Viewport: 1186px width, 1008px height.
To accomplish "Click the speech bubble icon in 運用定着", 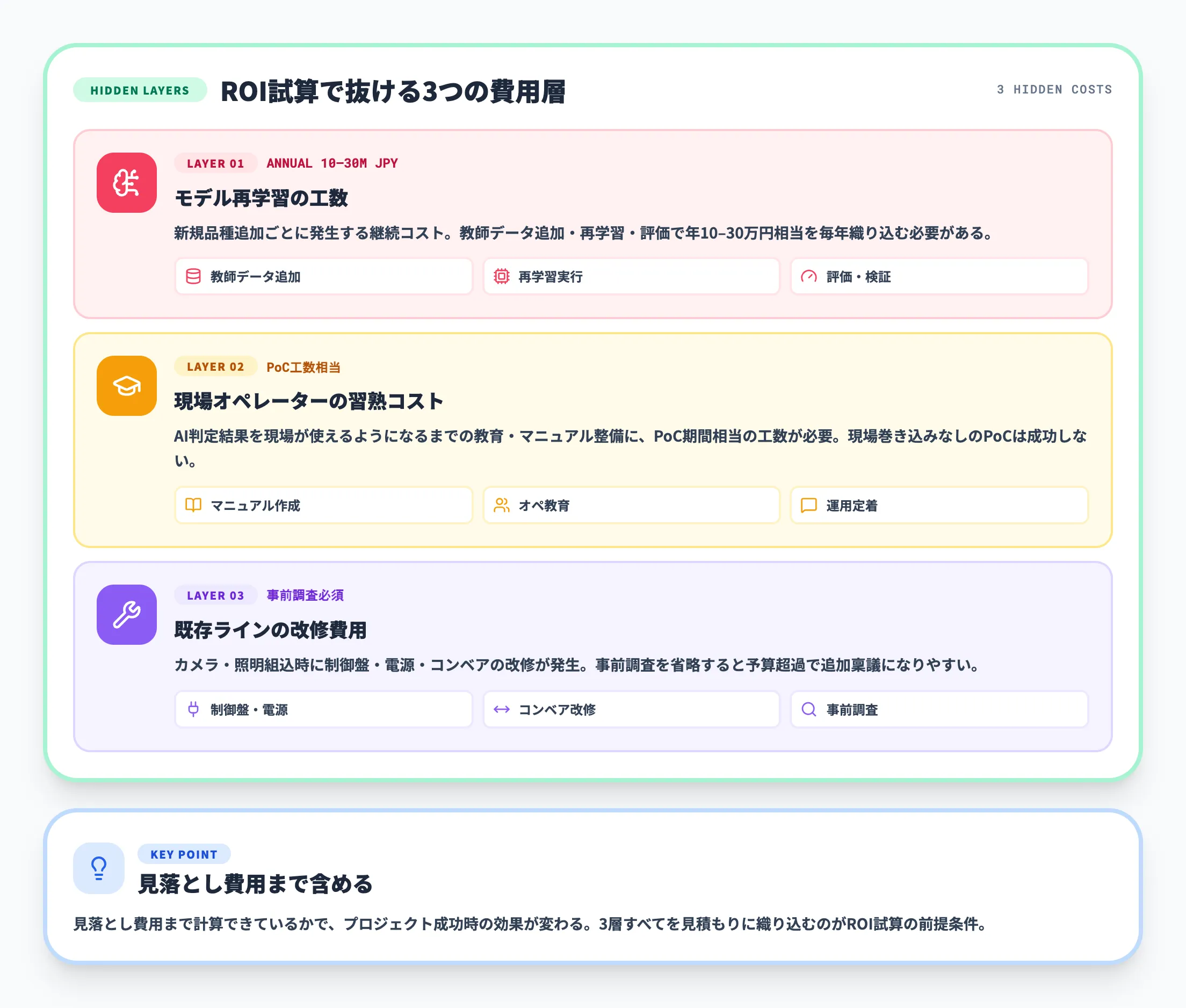I will 808,505.
